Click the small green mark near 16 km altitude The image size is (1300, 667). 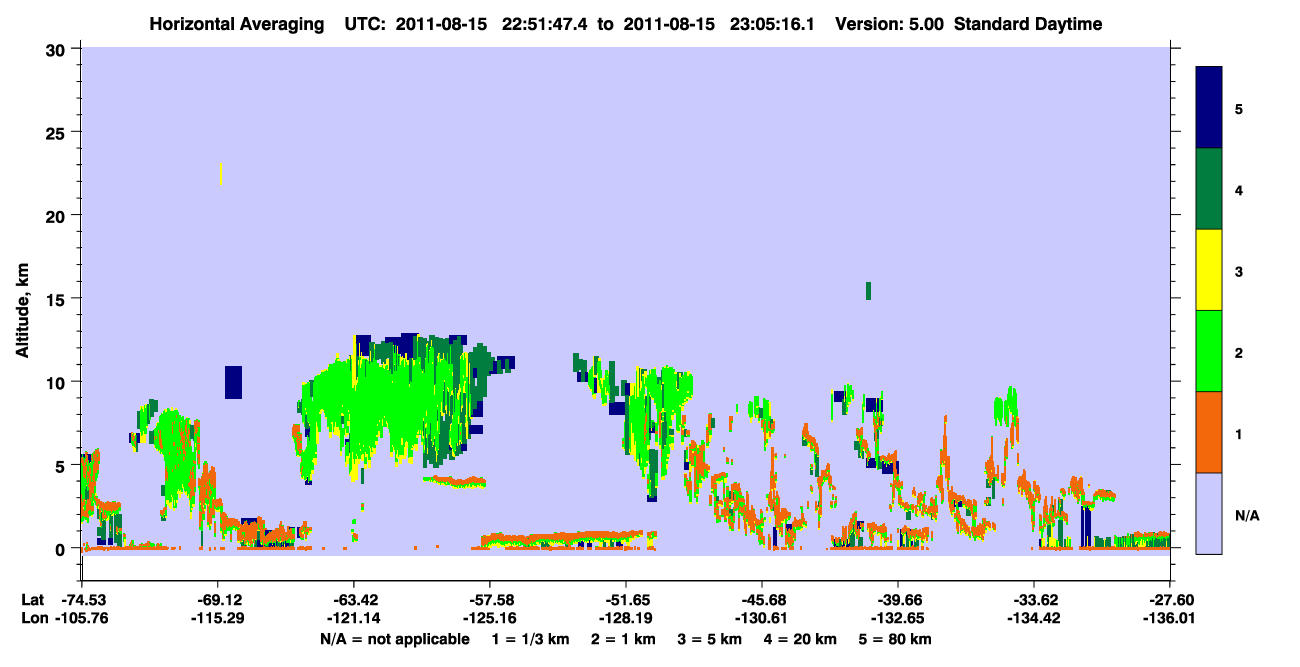tap(868, 290)
